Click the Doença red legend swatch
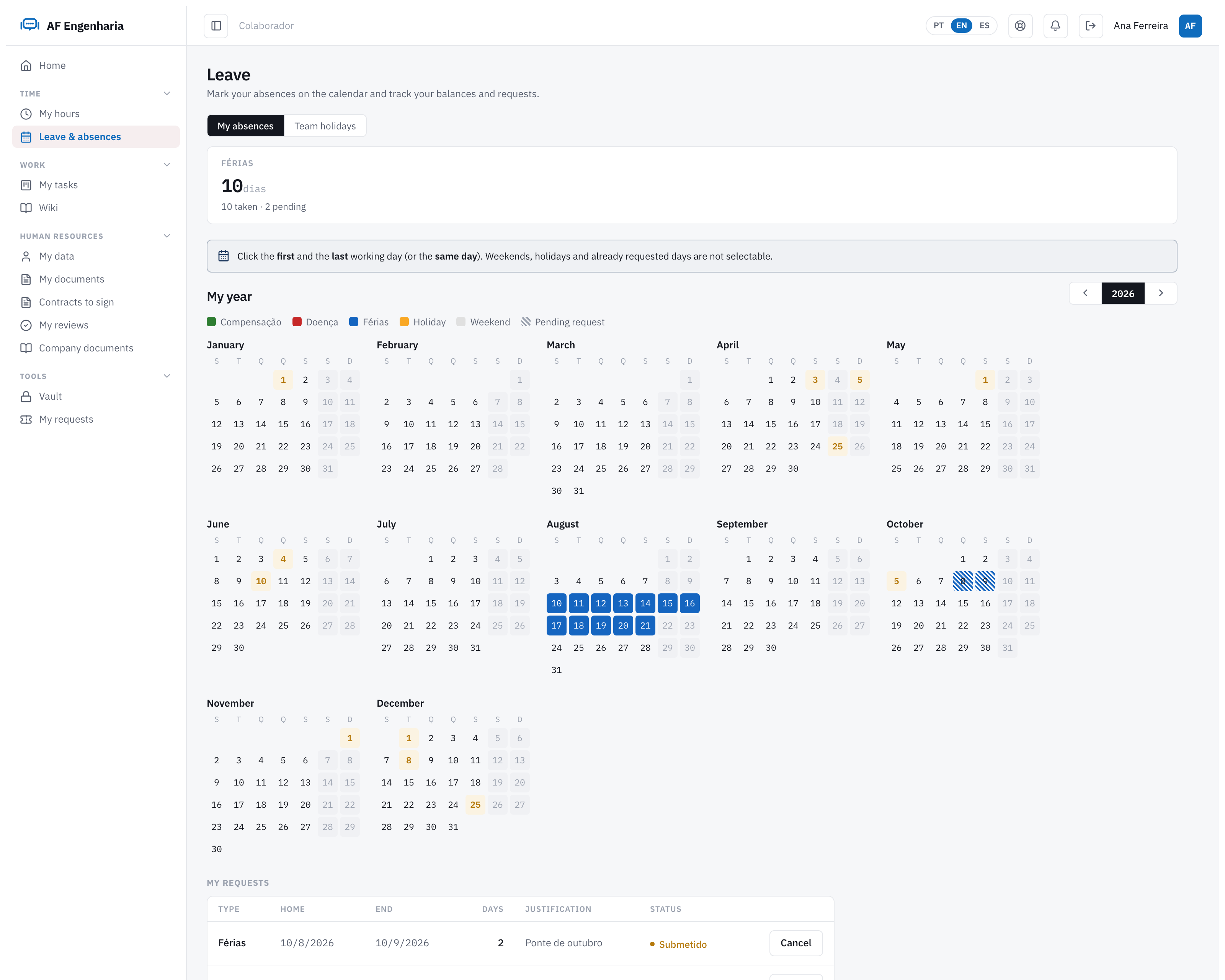 (297, 322)
